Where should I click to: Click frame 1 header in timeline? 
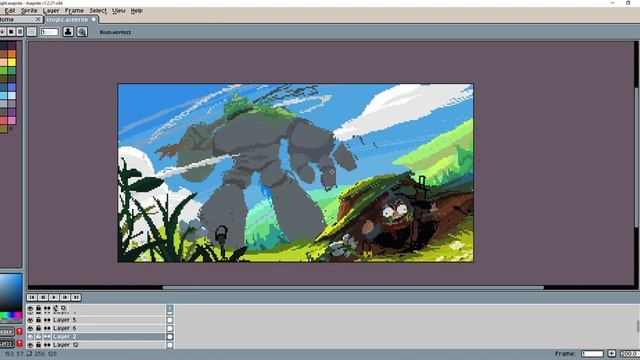pos(170,309)
